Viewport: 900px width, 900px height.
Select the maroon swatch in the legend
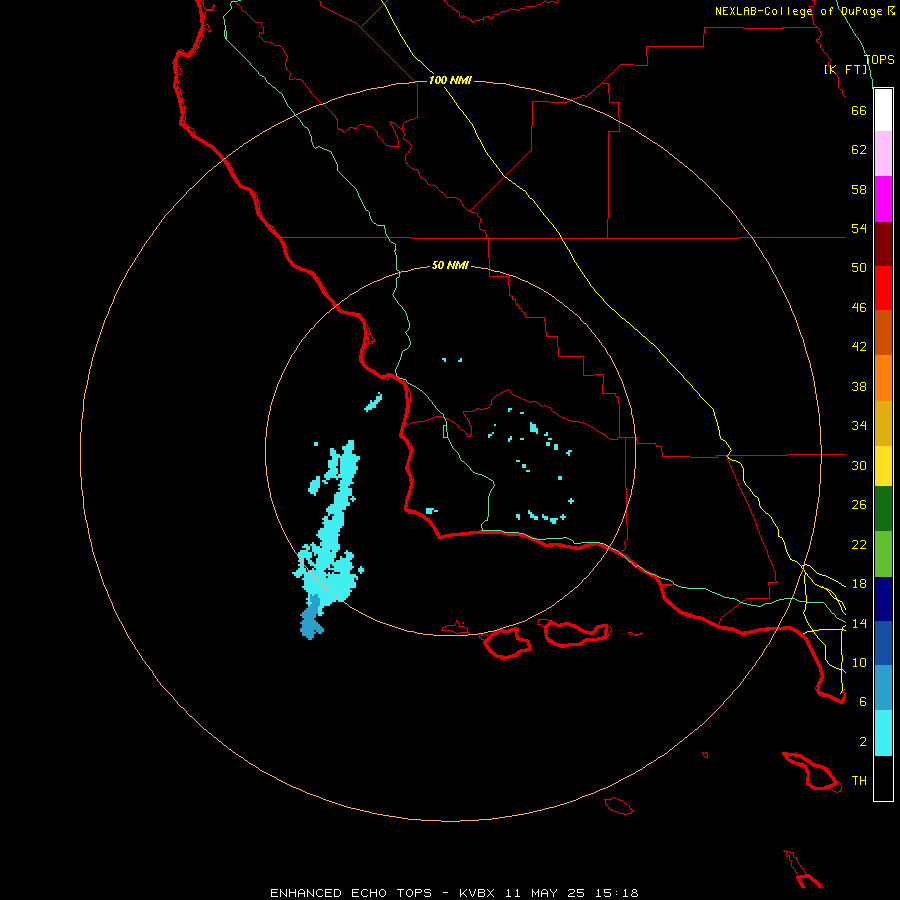pyautogui.click(x=883, y=244)
